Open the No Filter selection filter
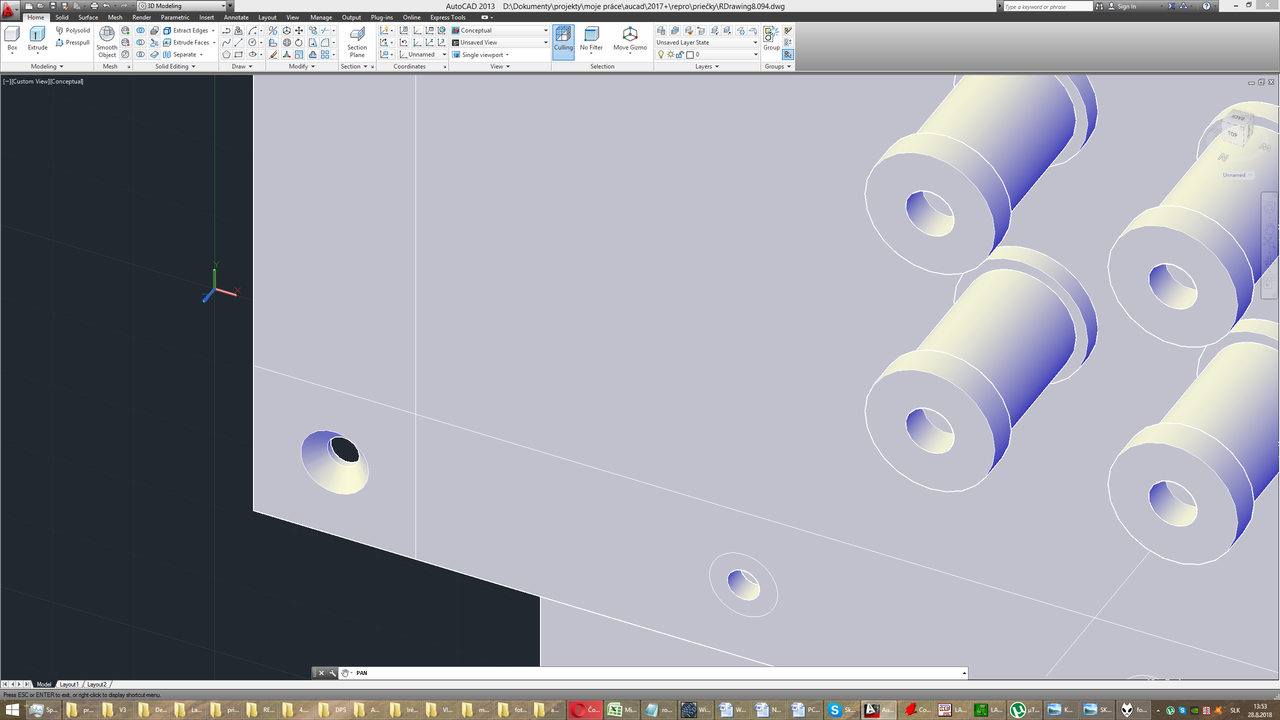This screenshot has height=720, width=1280. tap(591, 40)
